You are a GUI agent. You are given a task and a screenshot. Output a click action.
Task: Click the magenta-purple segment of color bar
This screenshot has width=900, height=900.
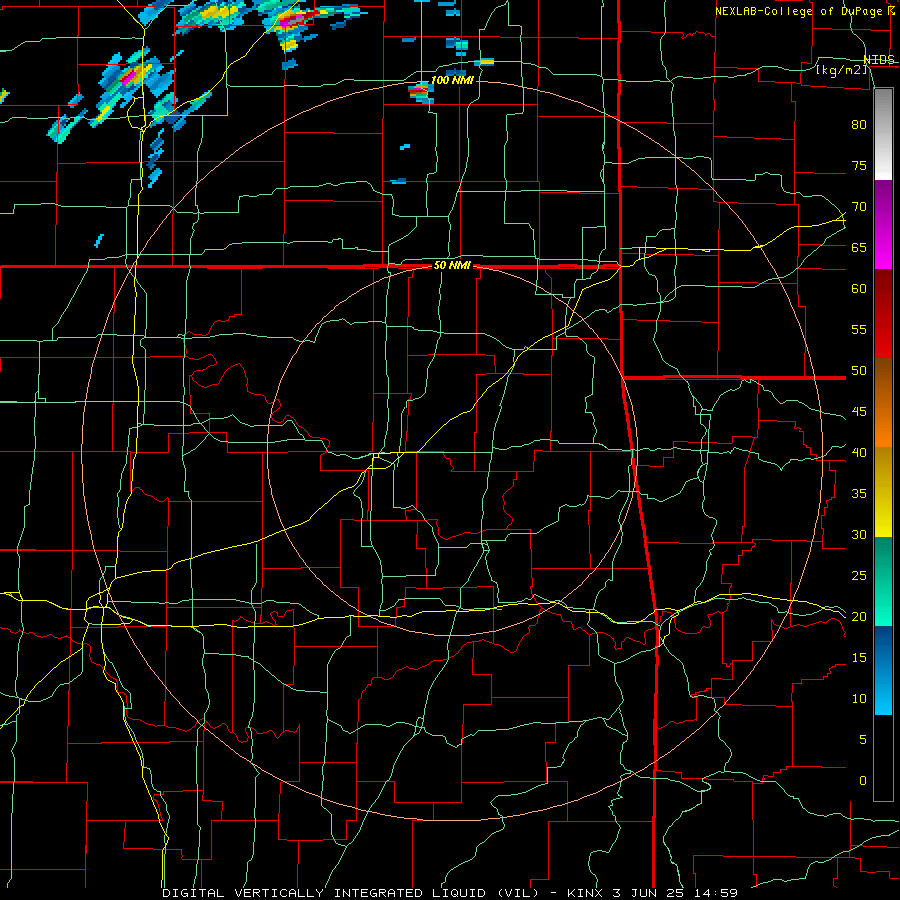click(883, 224)
